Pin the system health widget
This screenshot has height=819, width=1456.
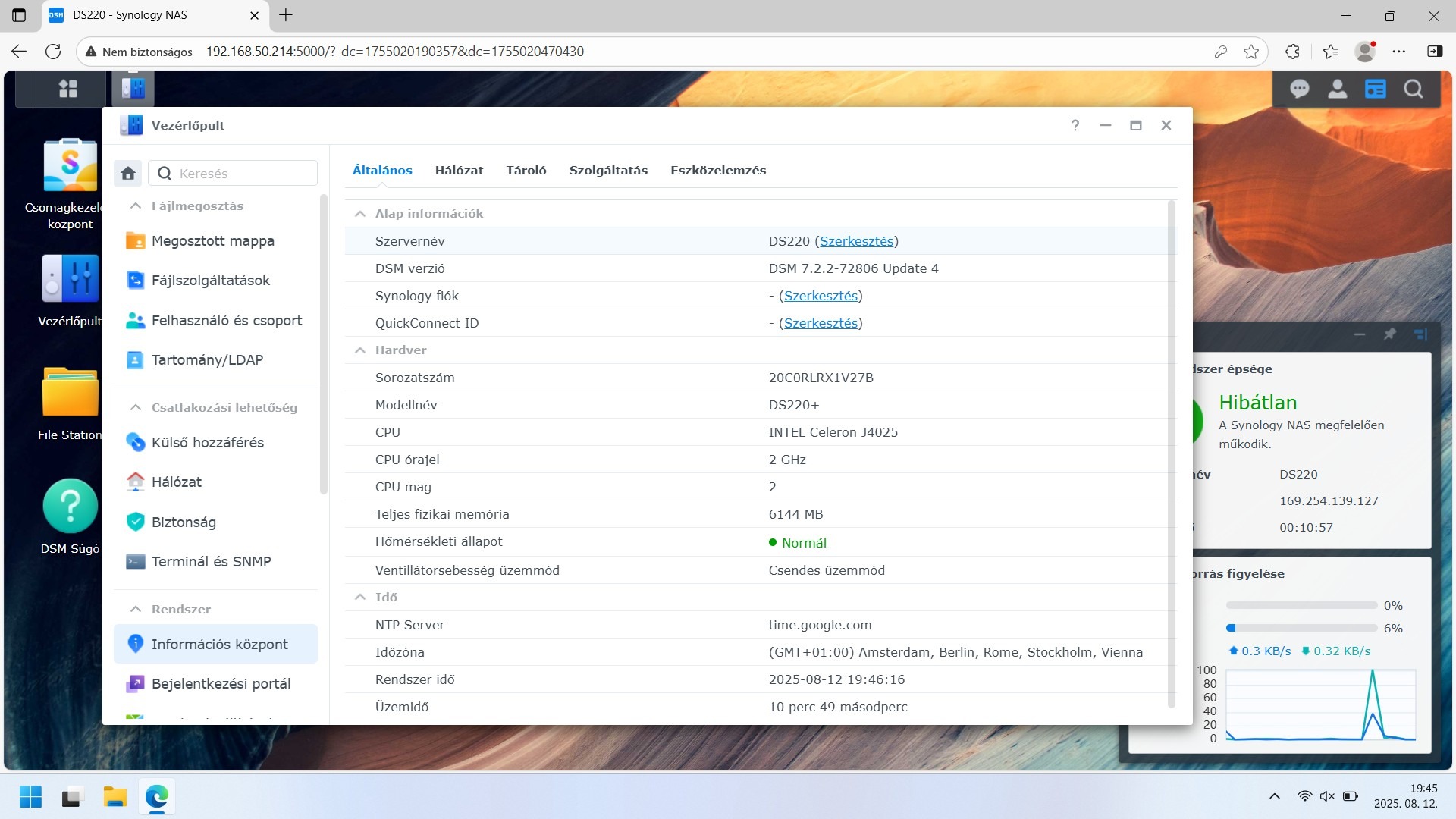tap(1389, 334)
